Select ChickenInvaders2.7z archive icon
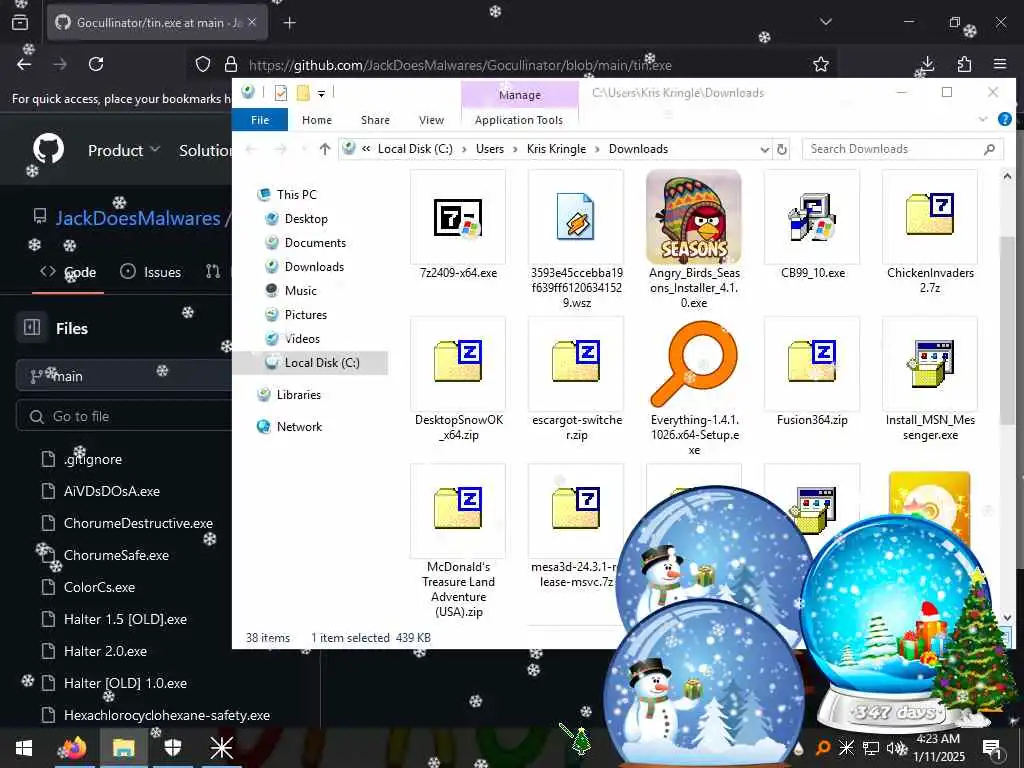Screen dimensions: 1024x768 (930, 214)
